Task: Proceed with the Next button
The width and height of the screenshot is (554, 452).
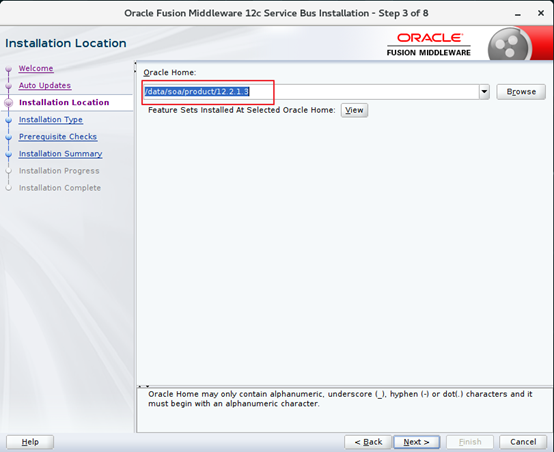Action: tap(417, 442)
